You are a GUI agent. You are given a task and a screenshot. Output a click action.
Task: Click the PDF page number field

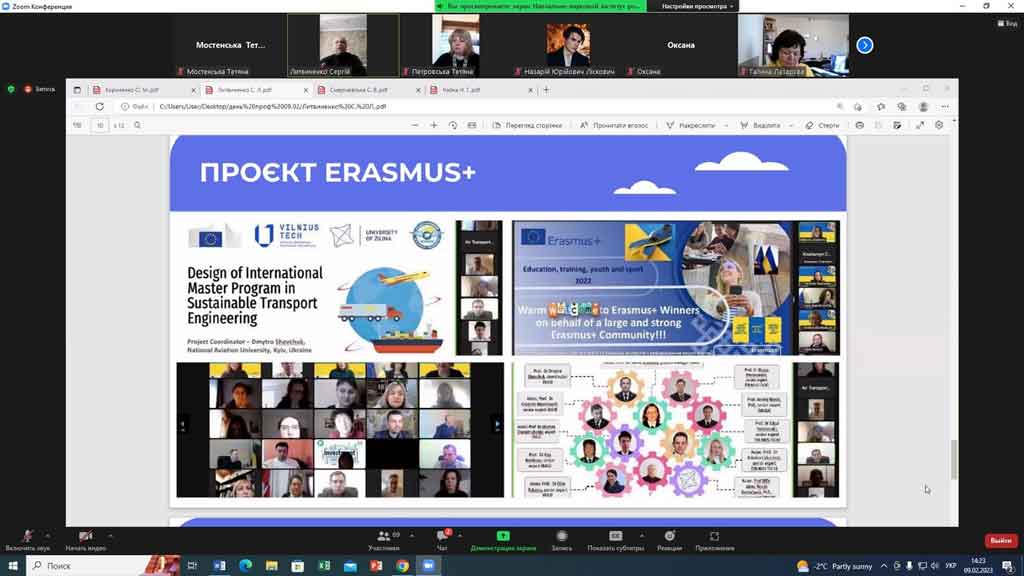pos(100,125)
